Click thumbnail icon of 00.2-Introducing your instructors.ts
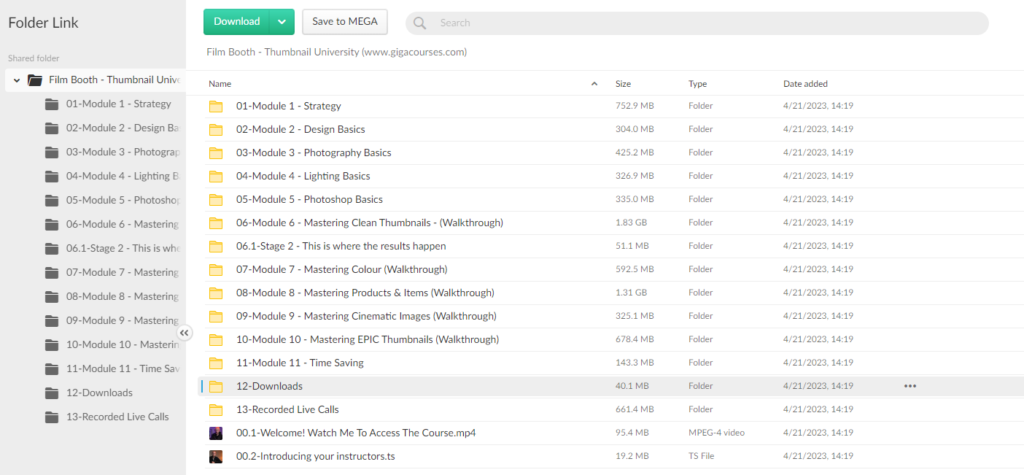 click(216, 456)
